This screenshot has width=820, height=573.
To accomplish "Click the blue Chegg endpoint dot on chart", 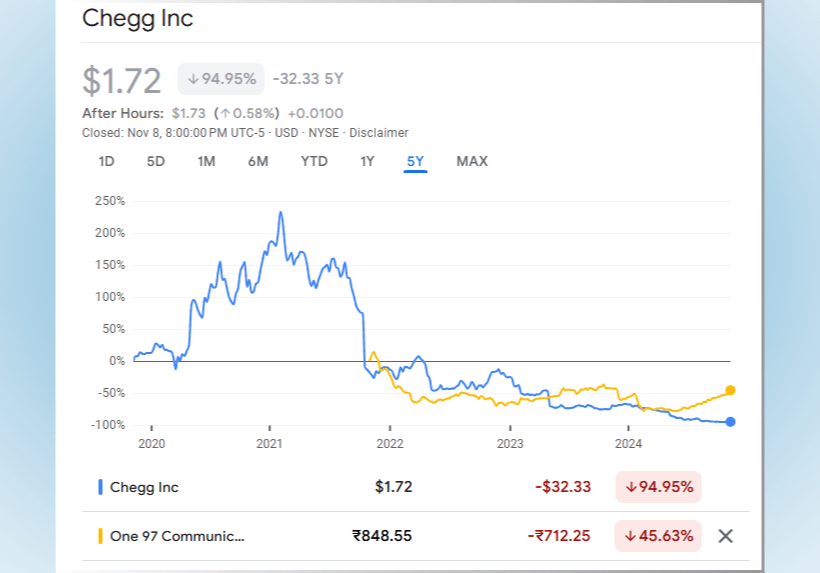I will 731,421.
